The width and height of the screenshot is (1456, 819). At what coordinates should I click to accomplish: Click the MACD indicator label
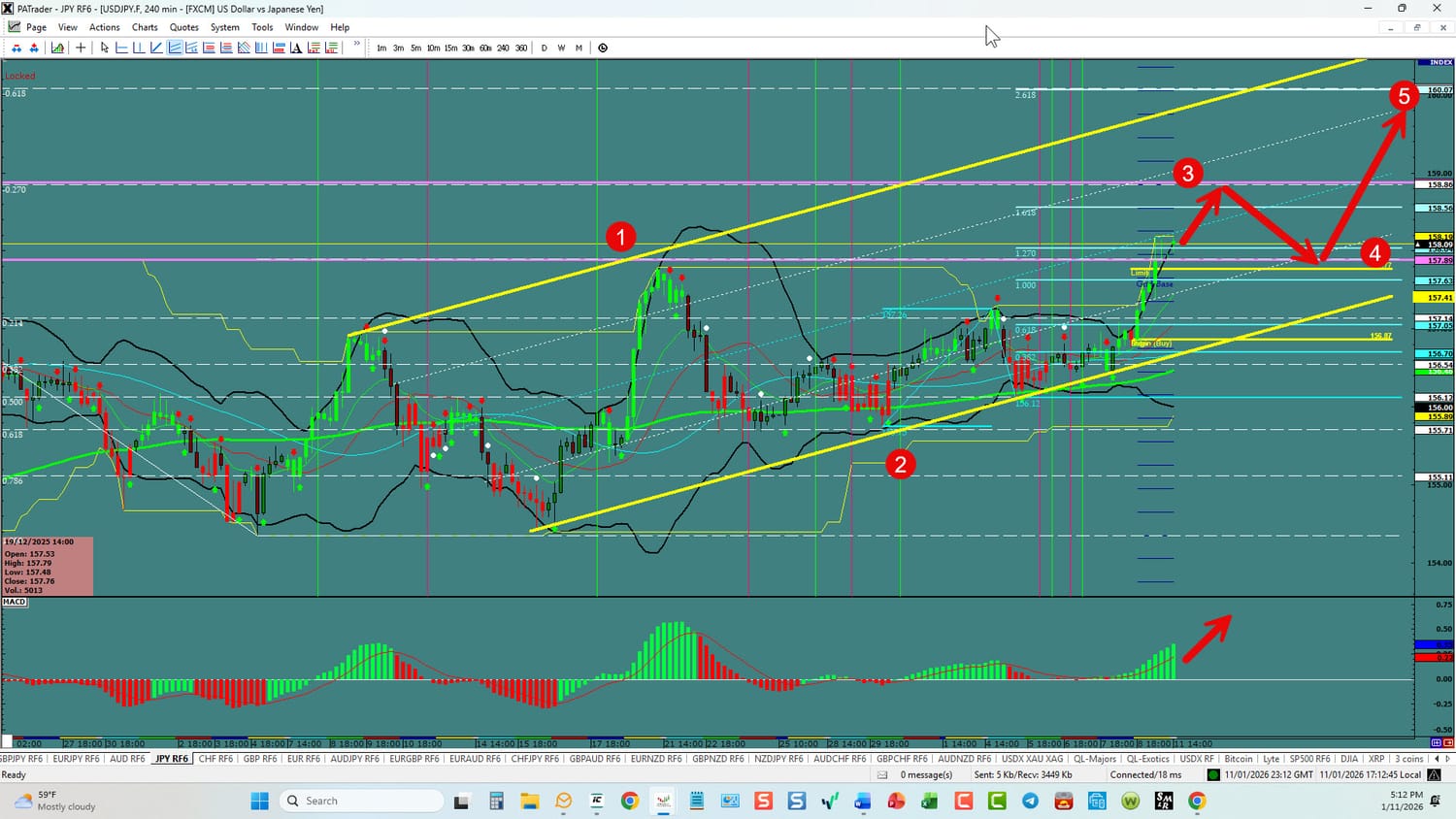click(x=15, y=602)
